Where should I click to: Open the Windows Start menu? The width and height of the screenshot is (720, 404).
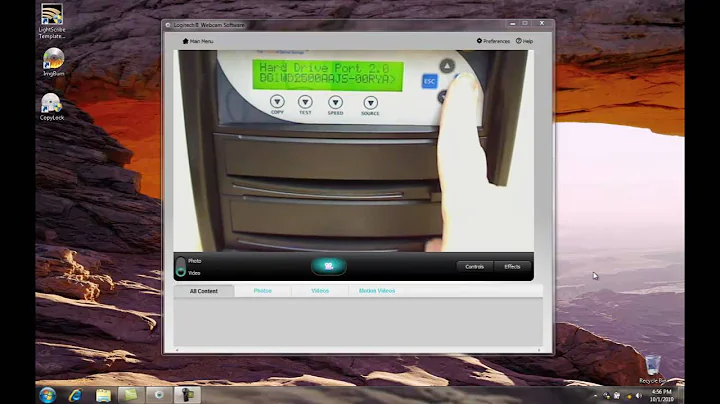point(47,395)
